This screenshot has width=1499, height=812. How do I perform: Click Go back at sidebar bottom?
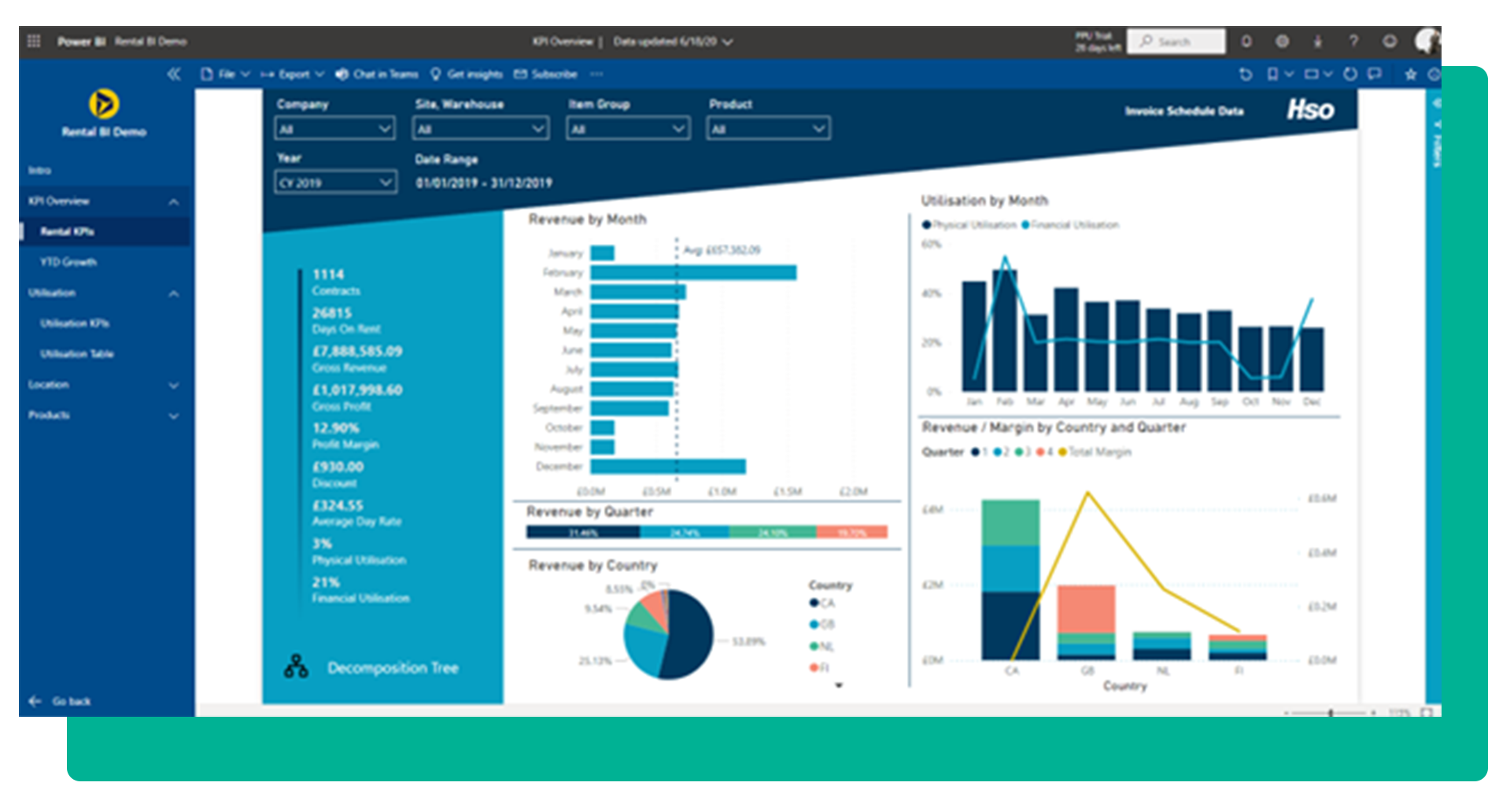click(x=61, y=701)
